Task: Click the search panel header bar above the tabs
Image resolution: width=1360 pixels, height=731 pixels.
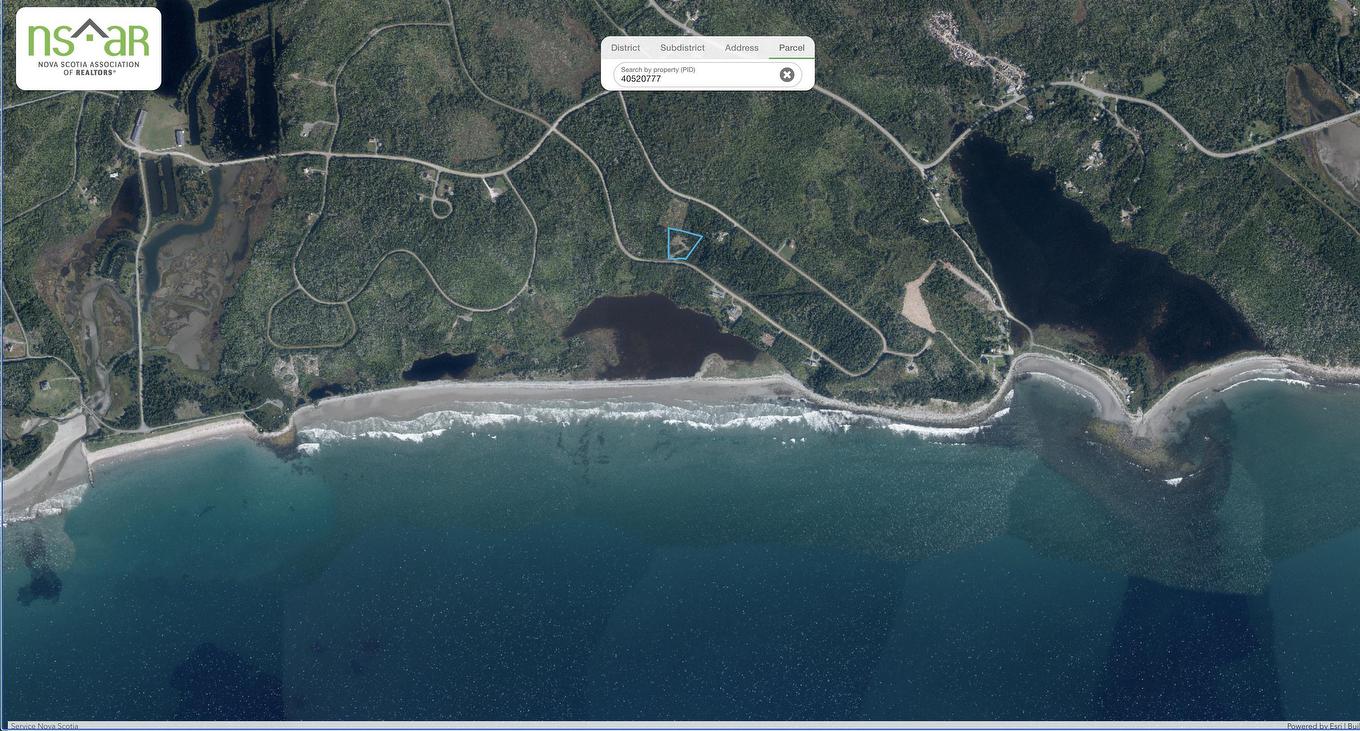Action: (x=708, y=38)
